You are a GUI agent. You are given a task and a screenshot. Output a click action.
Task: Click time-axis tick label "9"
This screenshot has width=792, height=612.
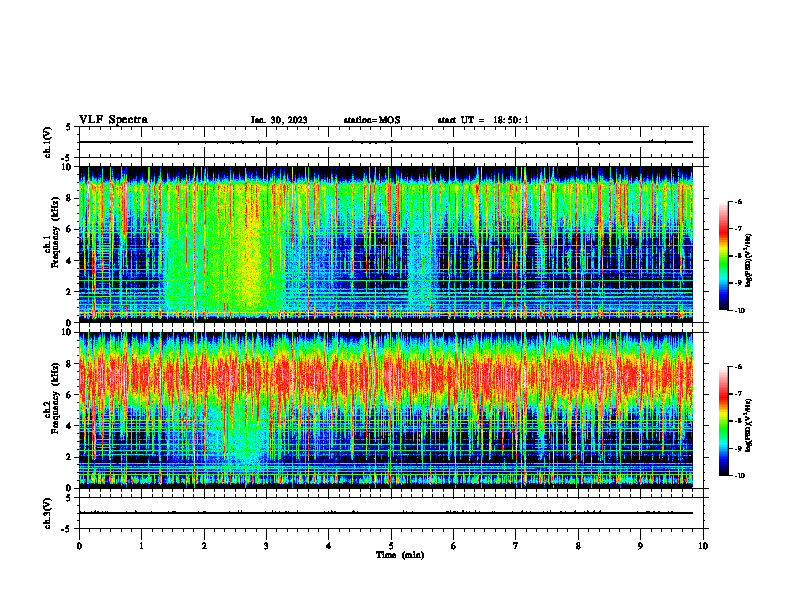pos(640,546)
